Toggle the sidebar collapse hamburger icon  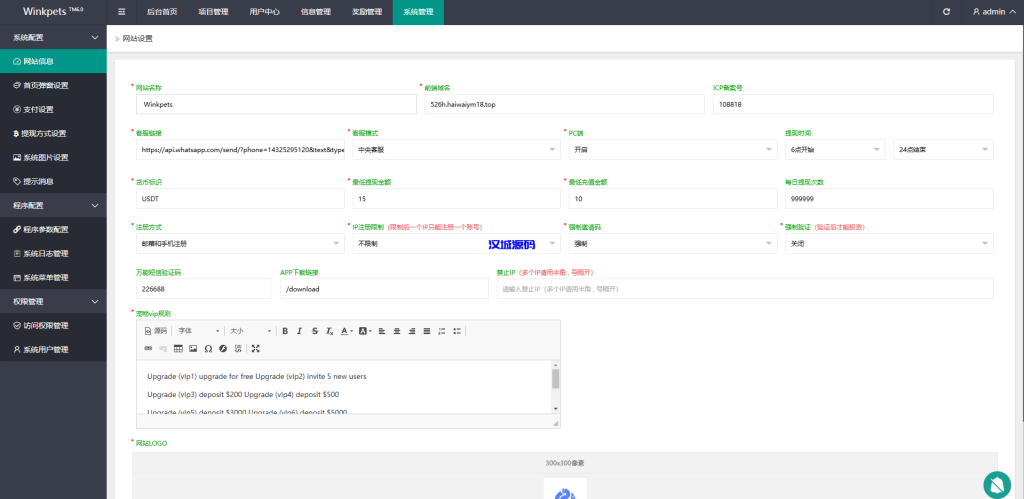click(x=122, y=12)
